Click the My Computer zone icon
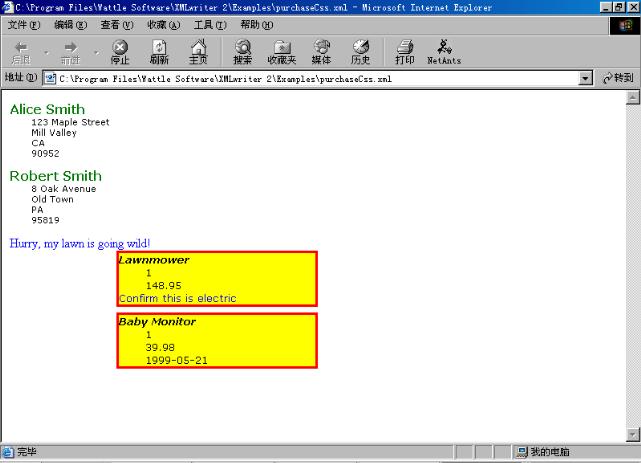Screen dimensions: 641x463 (x=521, y=452)
